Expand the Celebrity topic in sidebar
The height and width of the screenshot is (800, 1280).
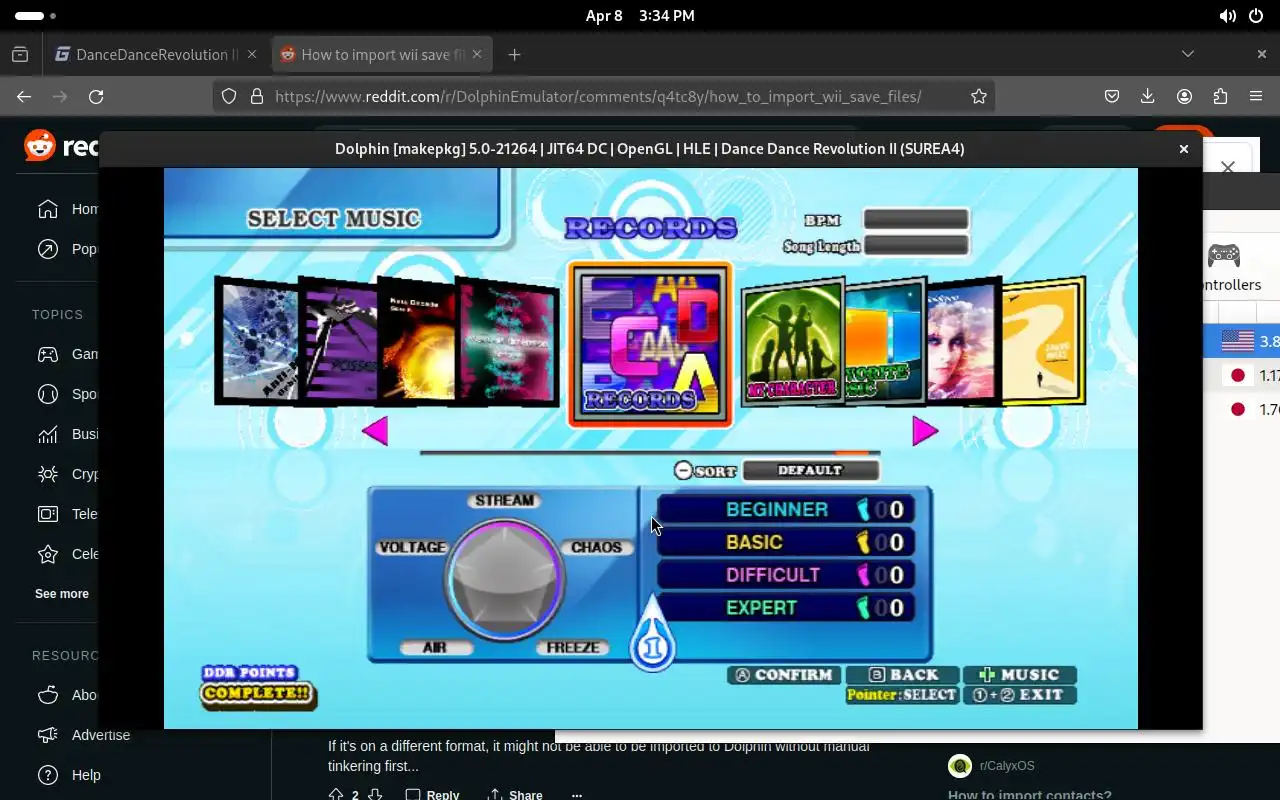67,554
